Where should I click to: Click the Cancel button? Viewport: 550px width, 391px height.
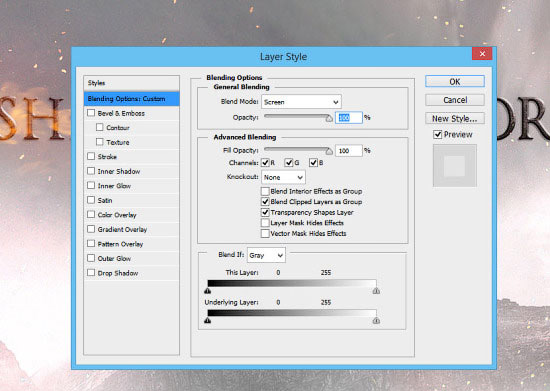455,100
